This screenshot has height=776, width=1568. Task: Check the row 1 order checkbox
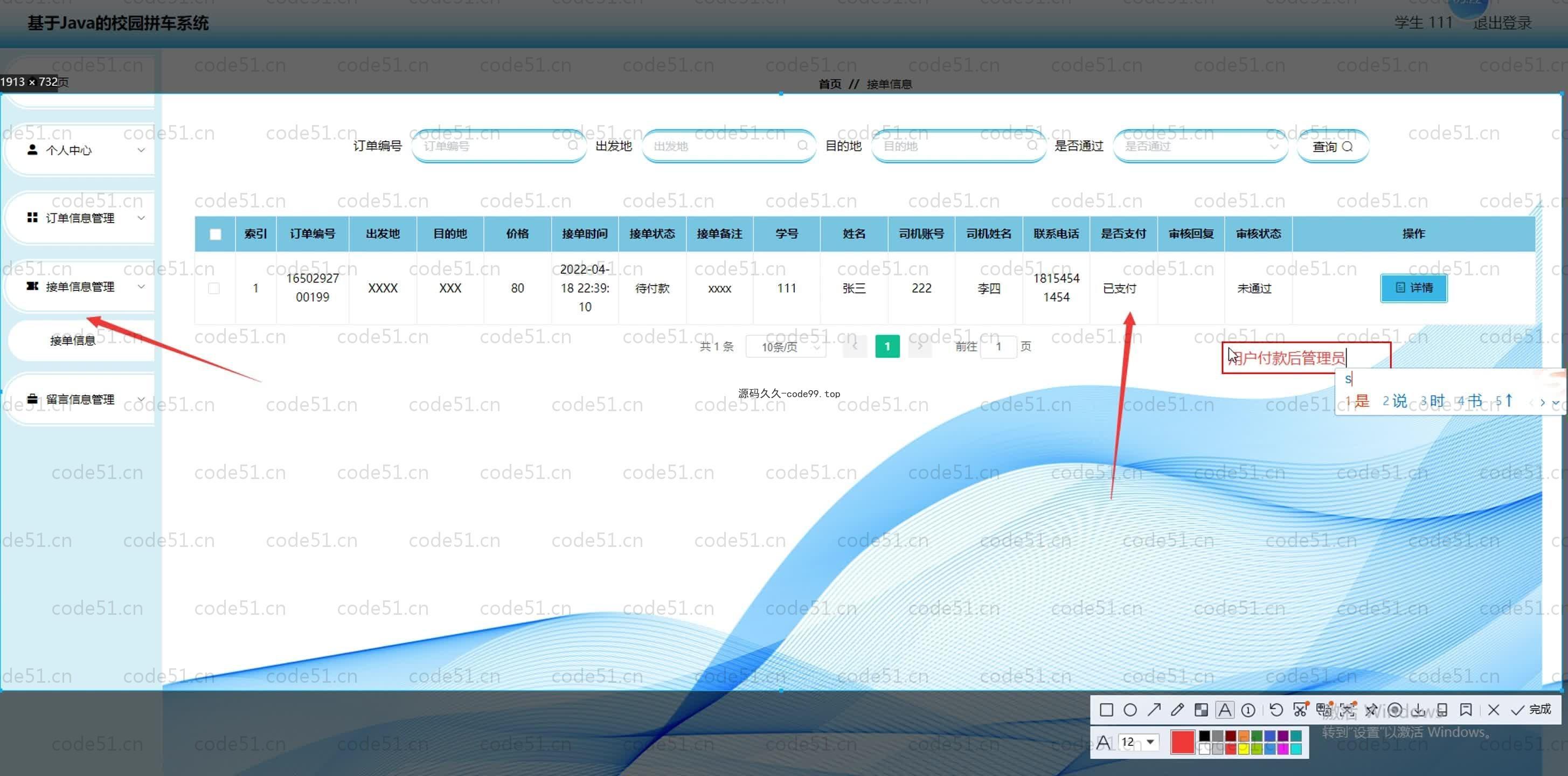214,288
